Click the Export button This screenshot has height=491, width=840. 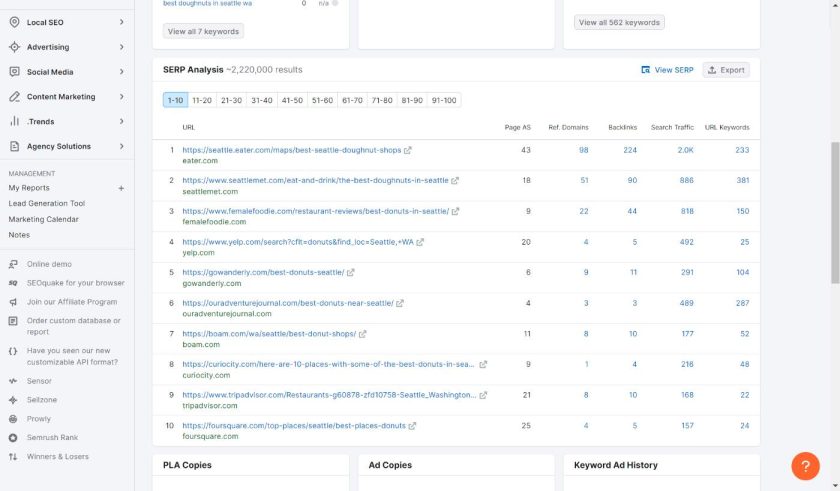(x=726, y=70)
